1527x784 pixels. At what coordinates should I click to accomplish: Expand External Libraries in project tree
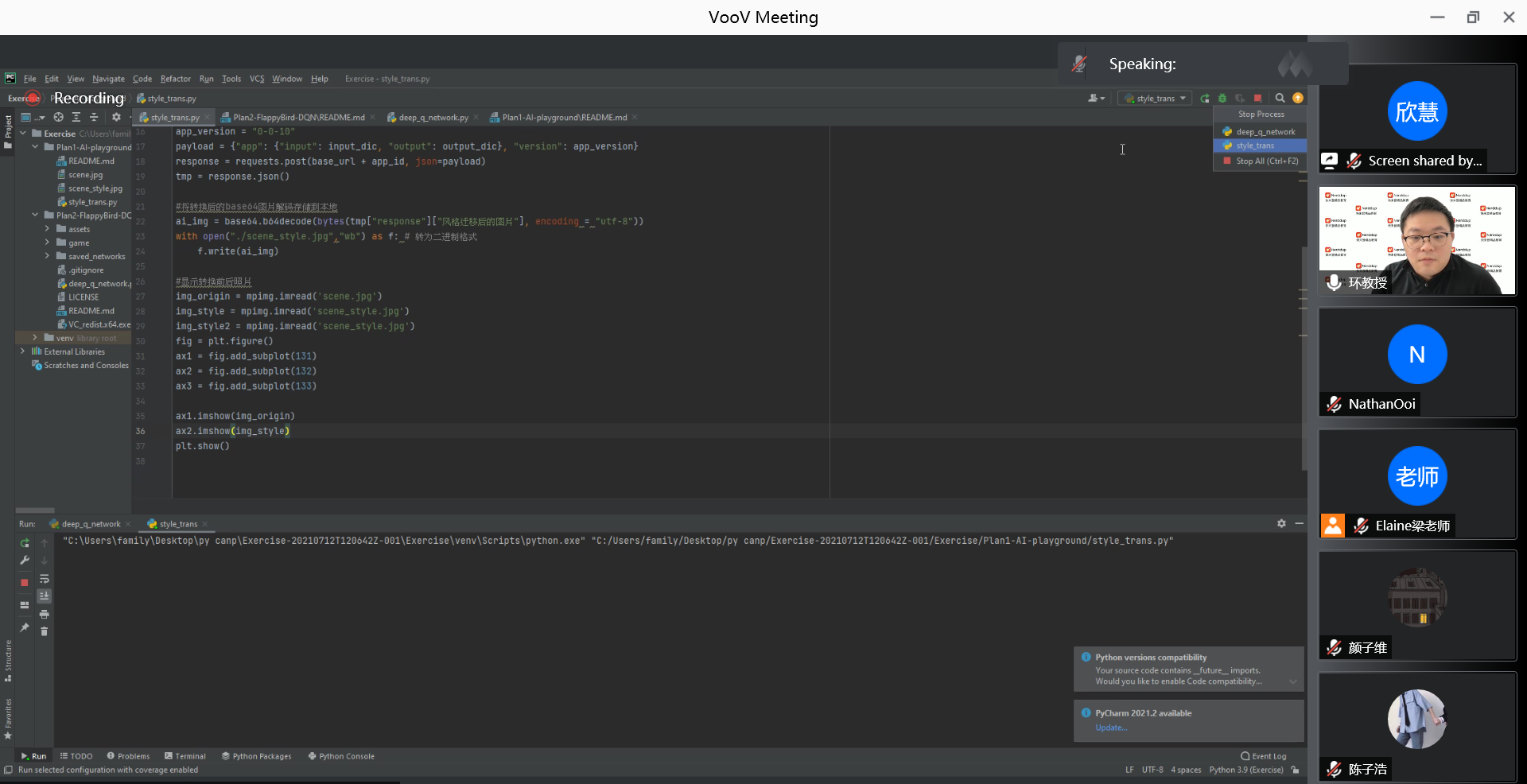point(22,351)
